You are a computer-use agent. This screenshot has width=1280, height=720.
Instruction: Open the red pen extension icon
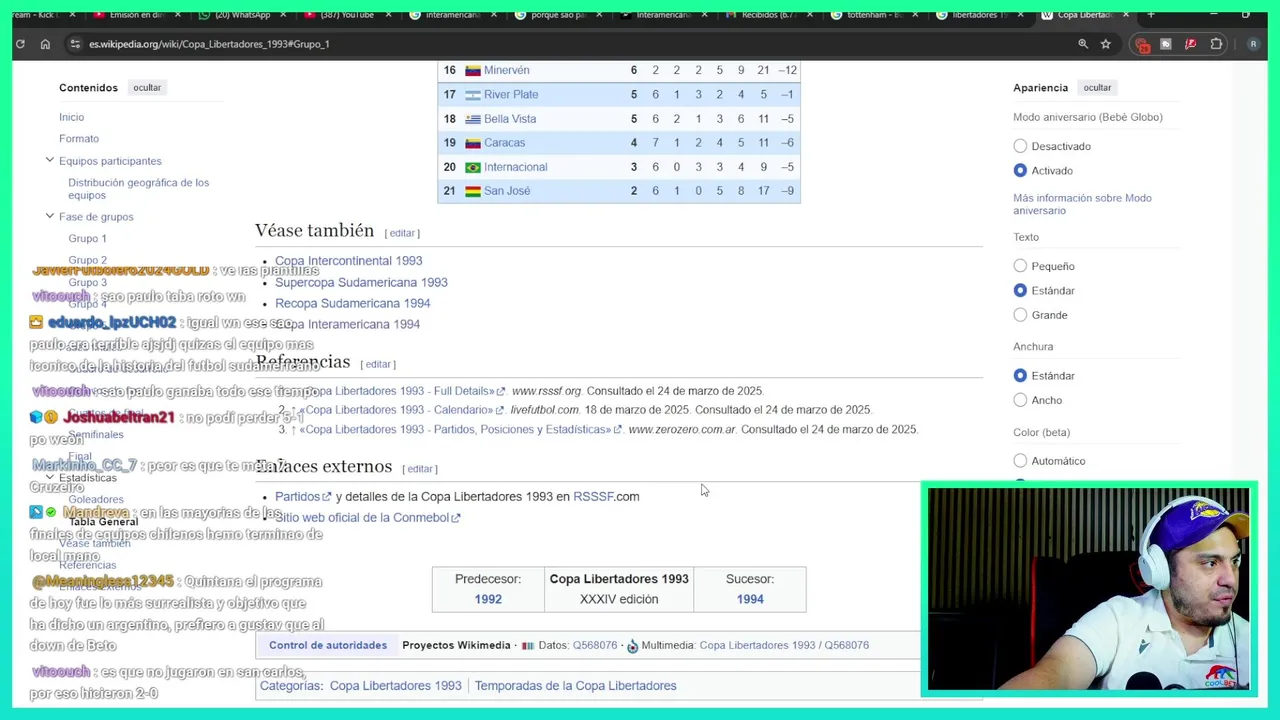(x=1190, y=44)
